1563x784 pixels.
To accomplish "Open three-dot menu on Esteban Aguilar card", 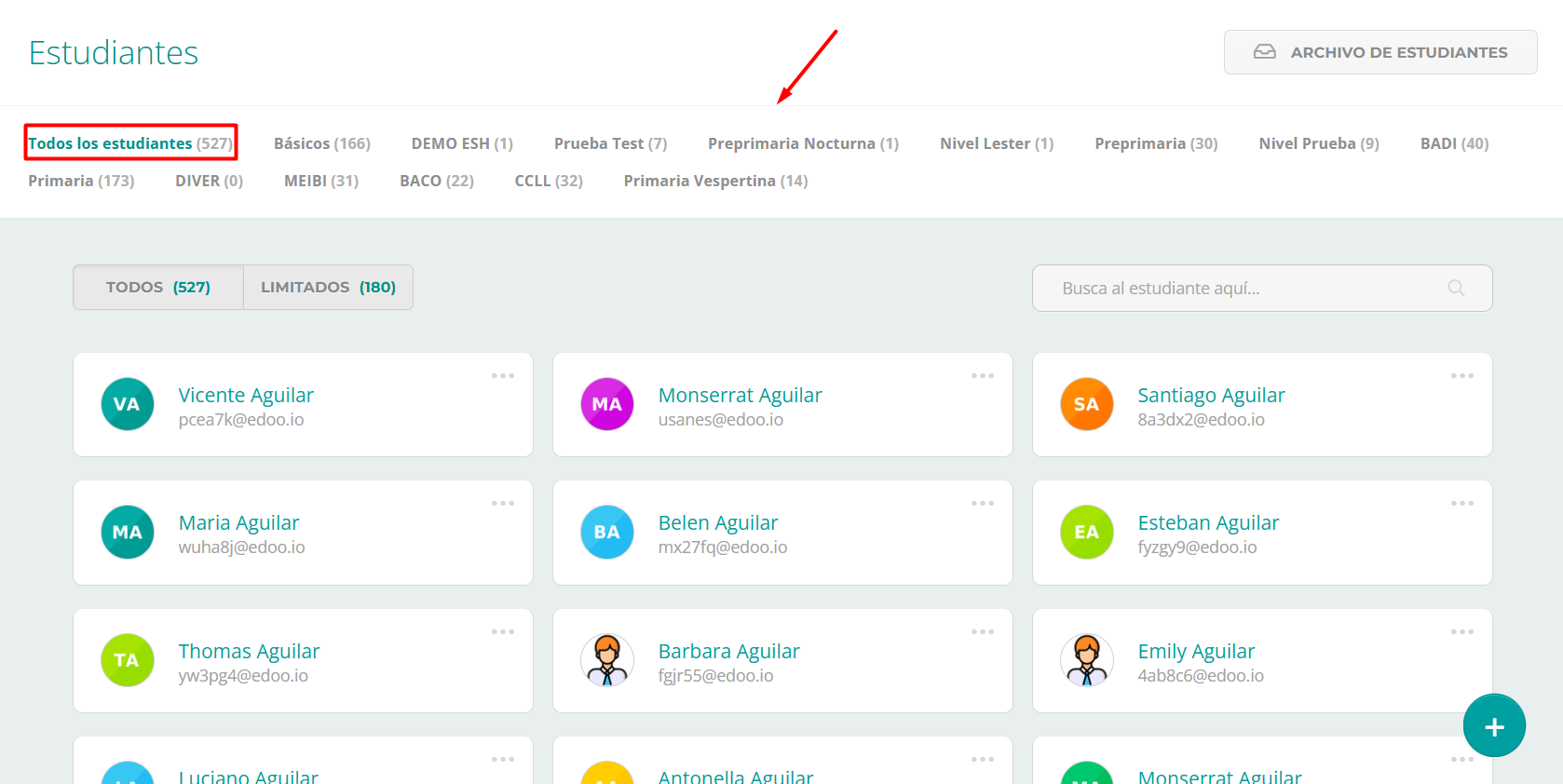I will click(x=1462, y=504).
